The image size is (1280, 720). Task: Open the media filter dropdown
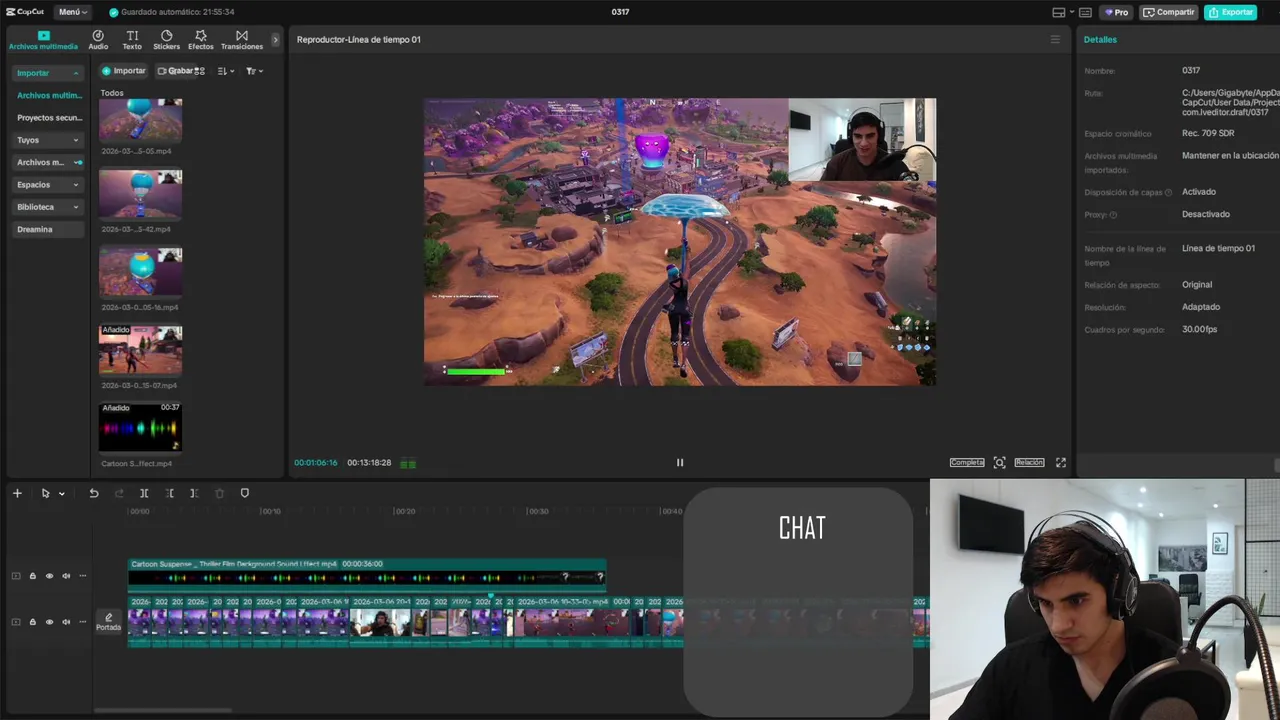tap(254, 71)
